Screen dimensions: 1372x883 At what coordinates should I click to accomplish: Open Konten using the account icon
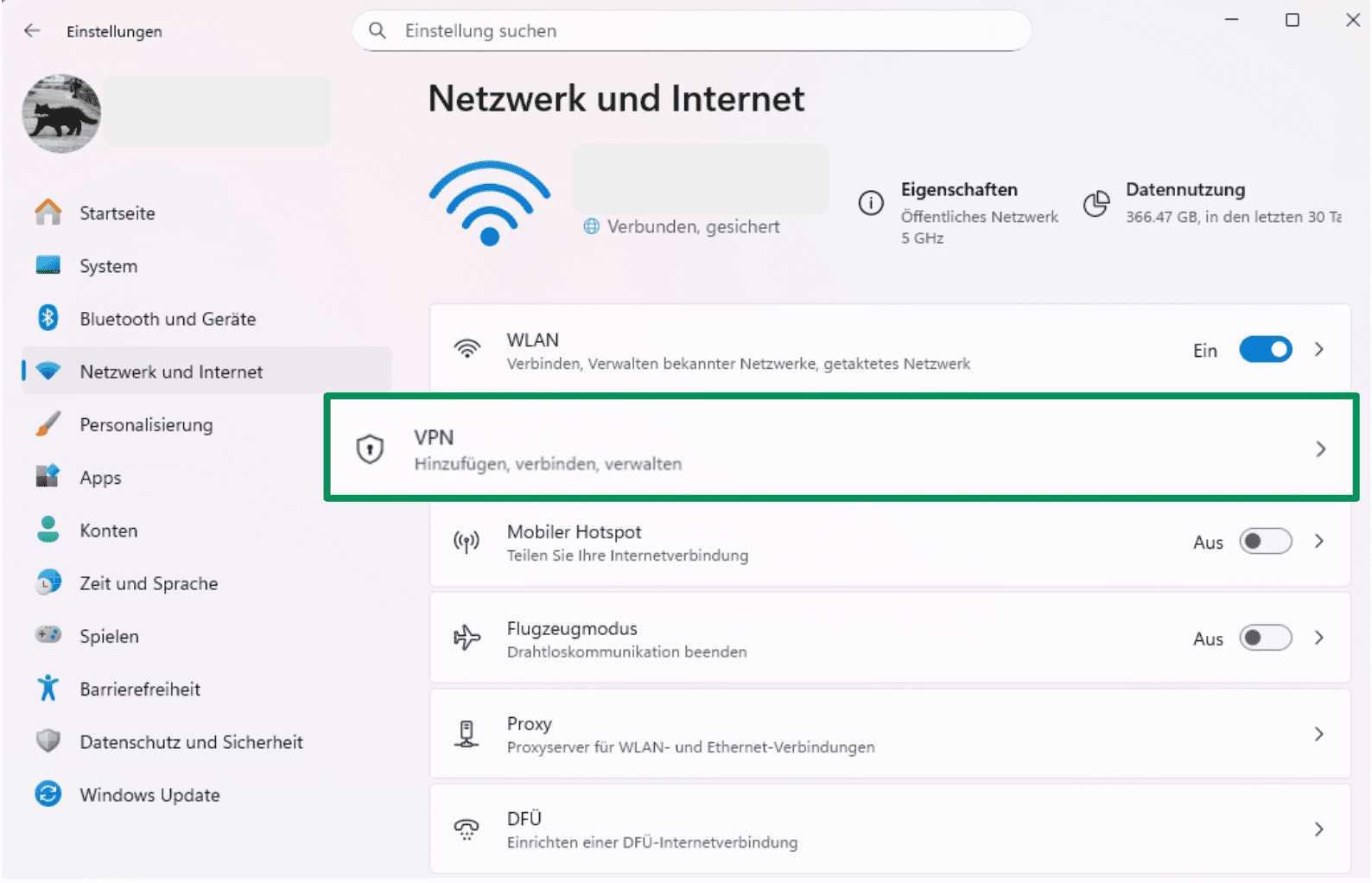coord(49,530)
